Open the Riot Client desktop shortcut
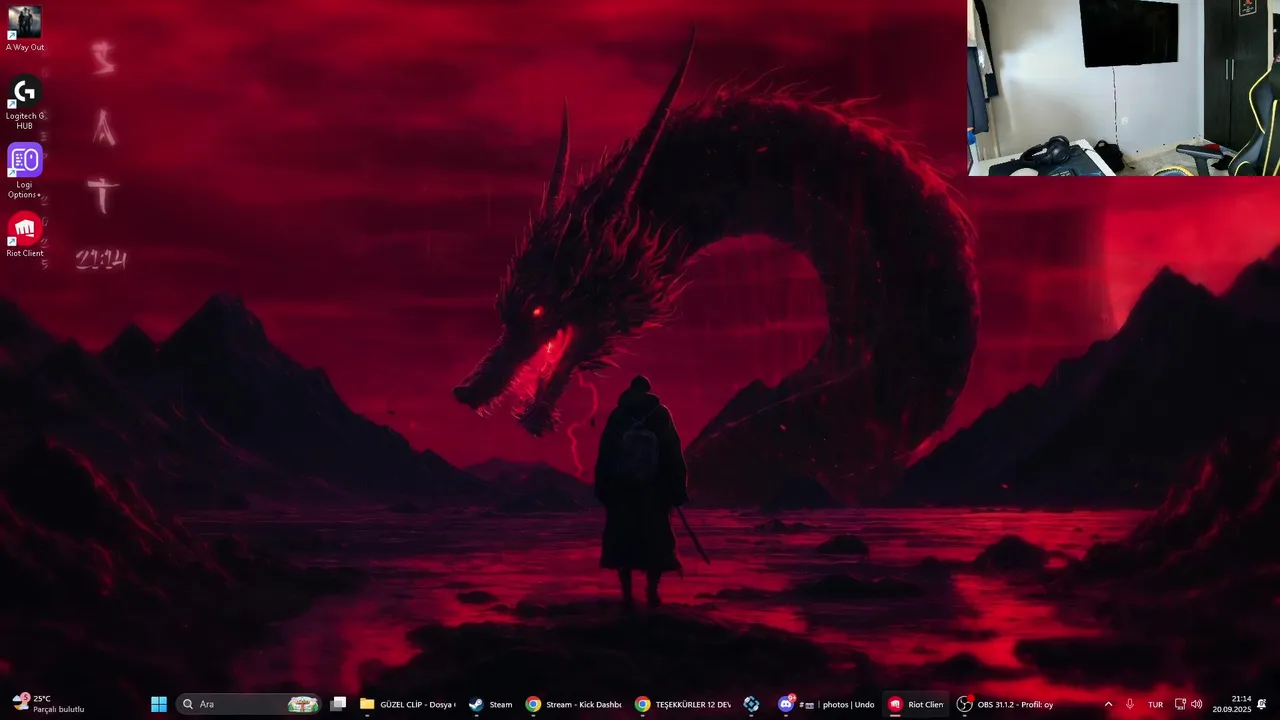 (25, 236)
